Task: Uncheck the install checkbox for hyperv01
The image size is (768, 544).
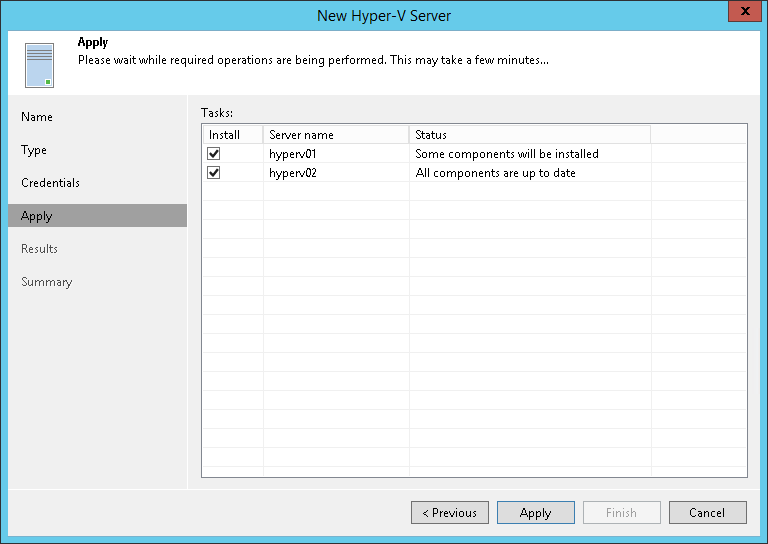Action: pyautogui.click(x=214, y=154)
